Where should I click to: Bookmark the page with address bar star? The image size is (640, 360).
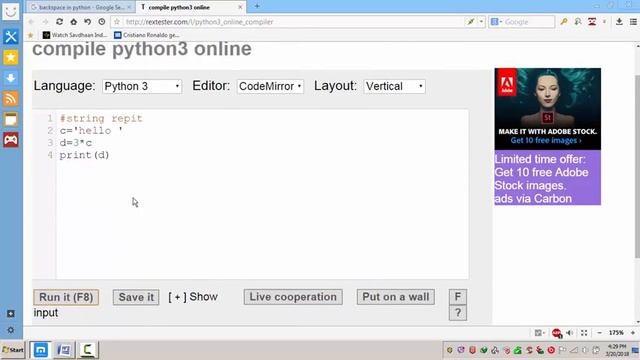coord(117,22)
